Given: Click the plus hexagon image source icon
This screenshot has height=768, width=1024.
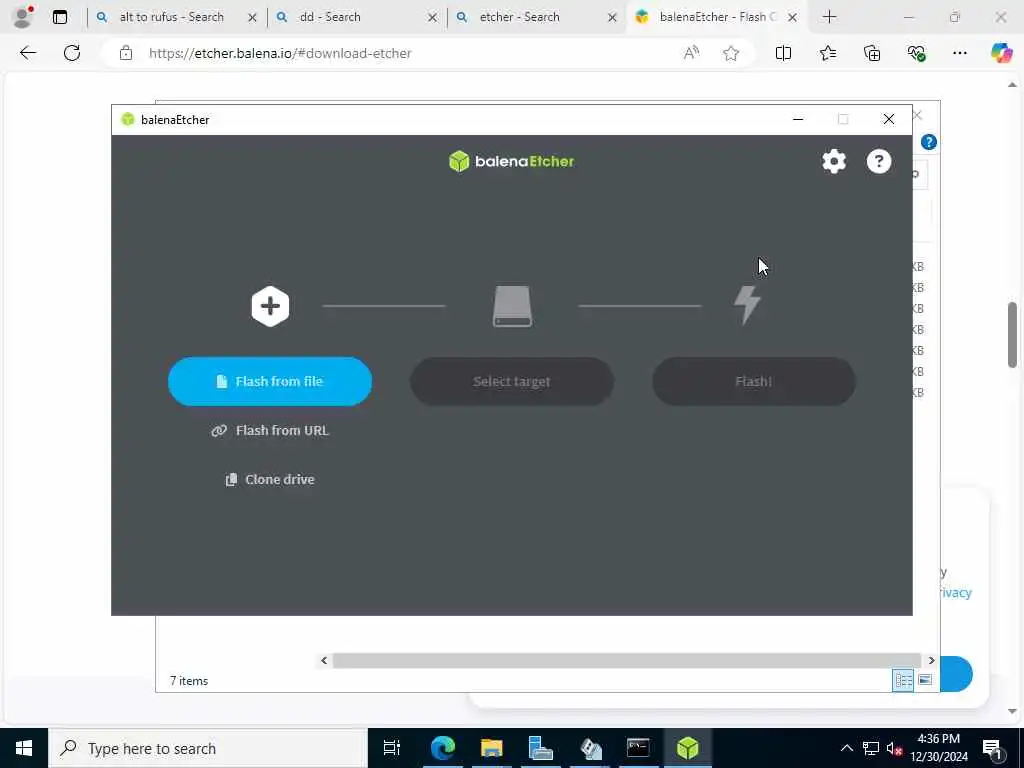Looking at the screenshot, I should click(270, 306).
